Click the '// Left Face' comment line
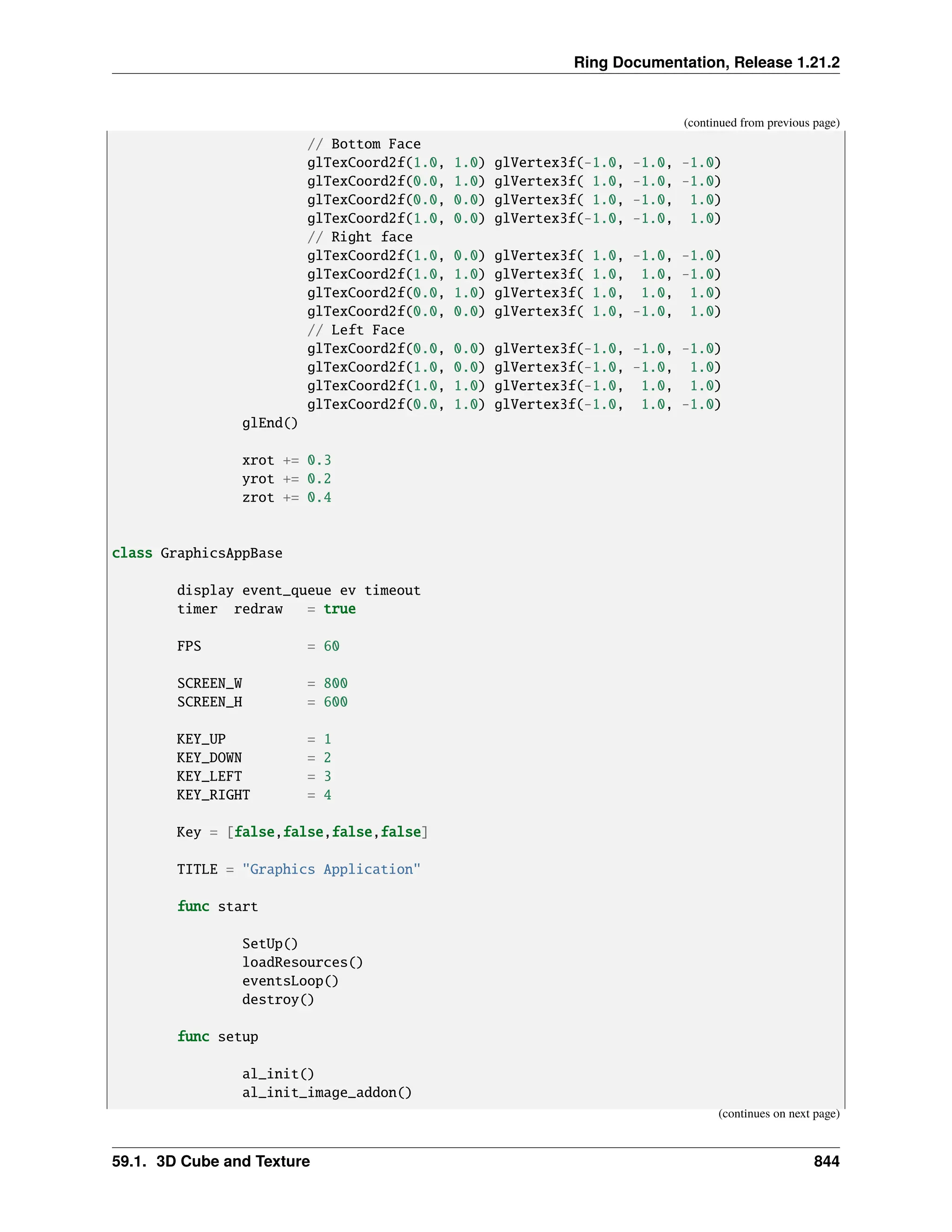 (x=356, y=330)
